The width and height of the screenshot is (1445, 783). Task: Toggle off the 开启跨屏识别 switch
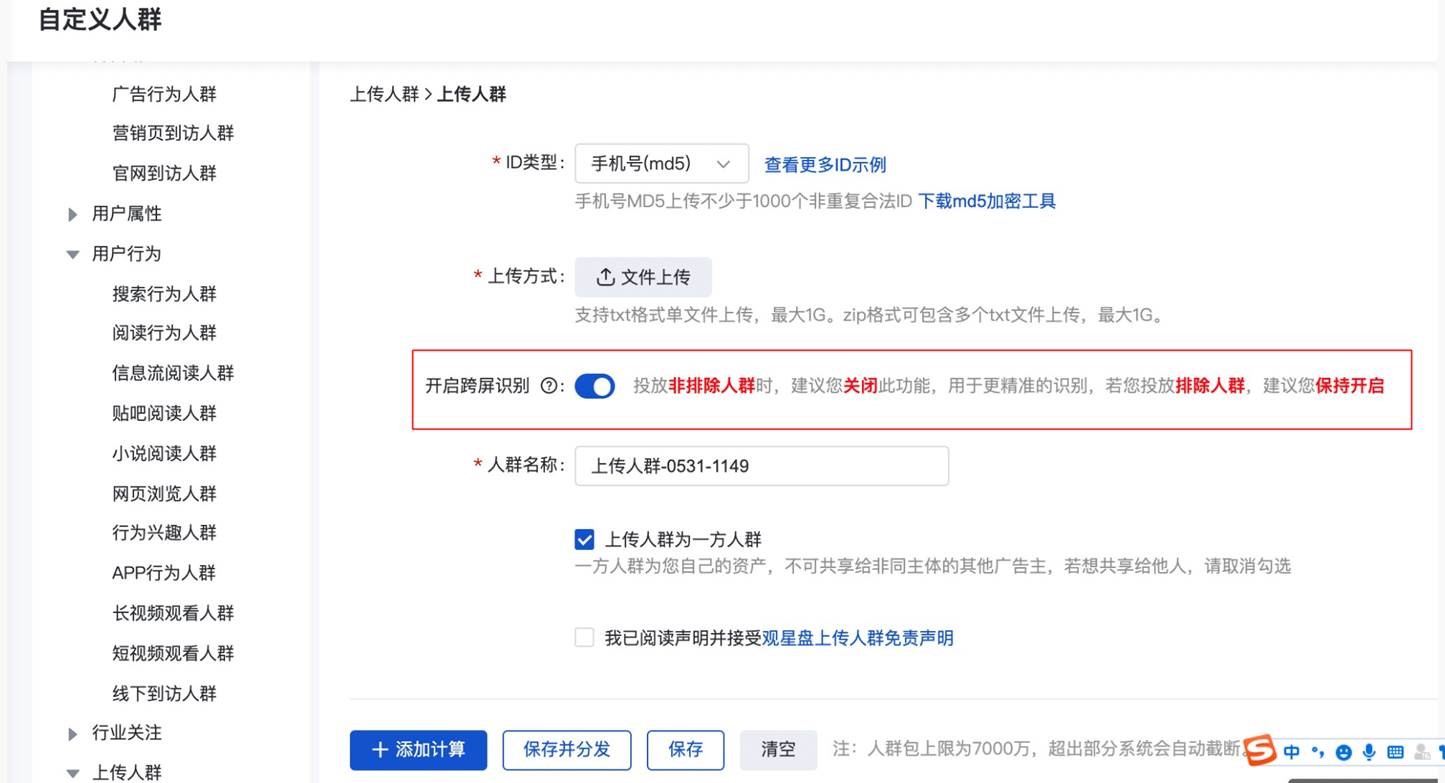[594, 384]
